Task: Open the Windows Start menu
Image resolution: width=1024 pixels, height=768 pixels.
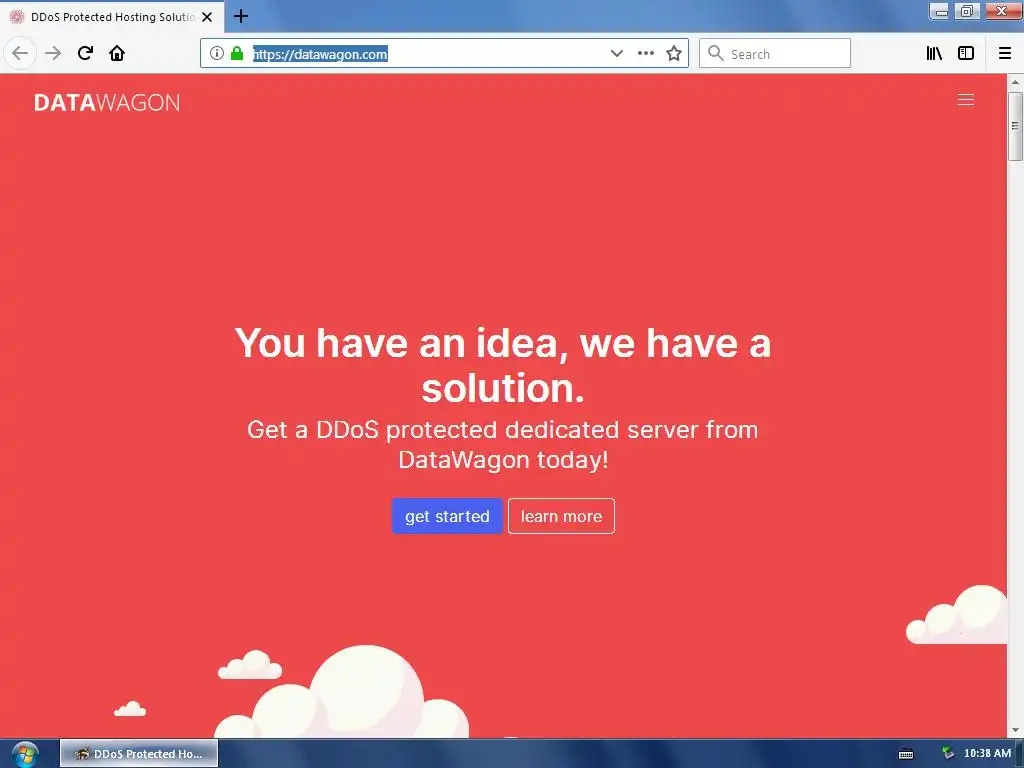Action: [x=24, y=754]
